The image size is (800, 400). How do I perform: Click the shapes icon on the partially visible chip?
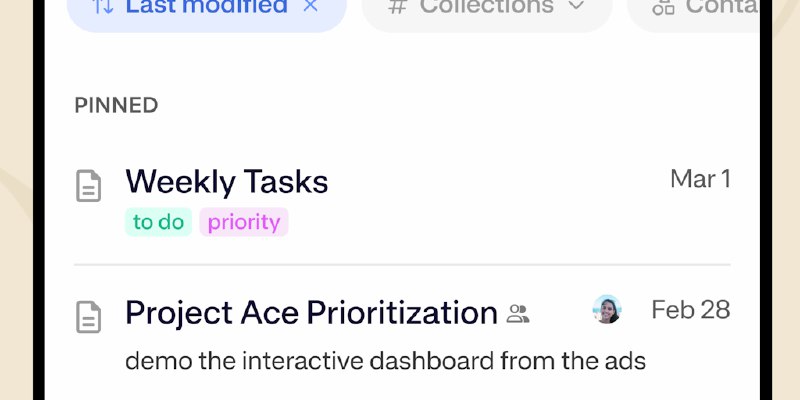point(663,8)
